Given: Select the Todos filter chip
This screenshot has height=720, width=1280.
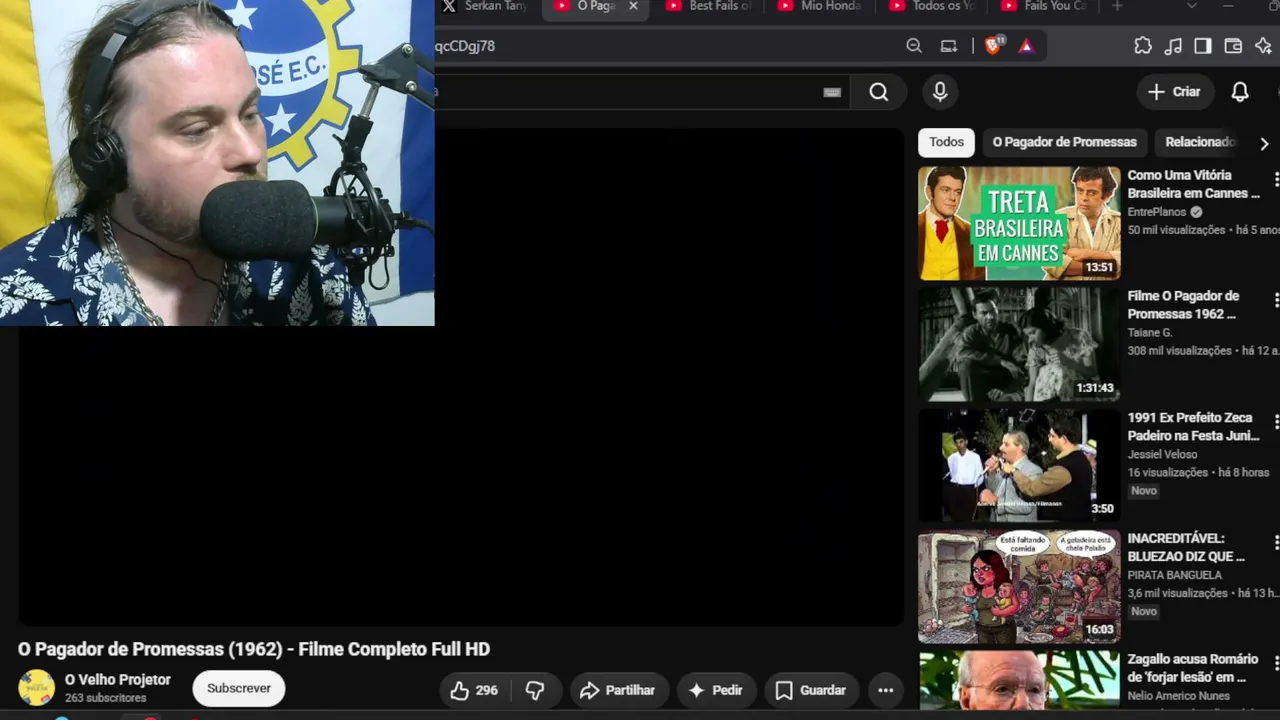Looking at the screenshot, I should pyautogui.click(x=946, y=142).
